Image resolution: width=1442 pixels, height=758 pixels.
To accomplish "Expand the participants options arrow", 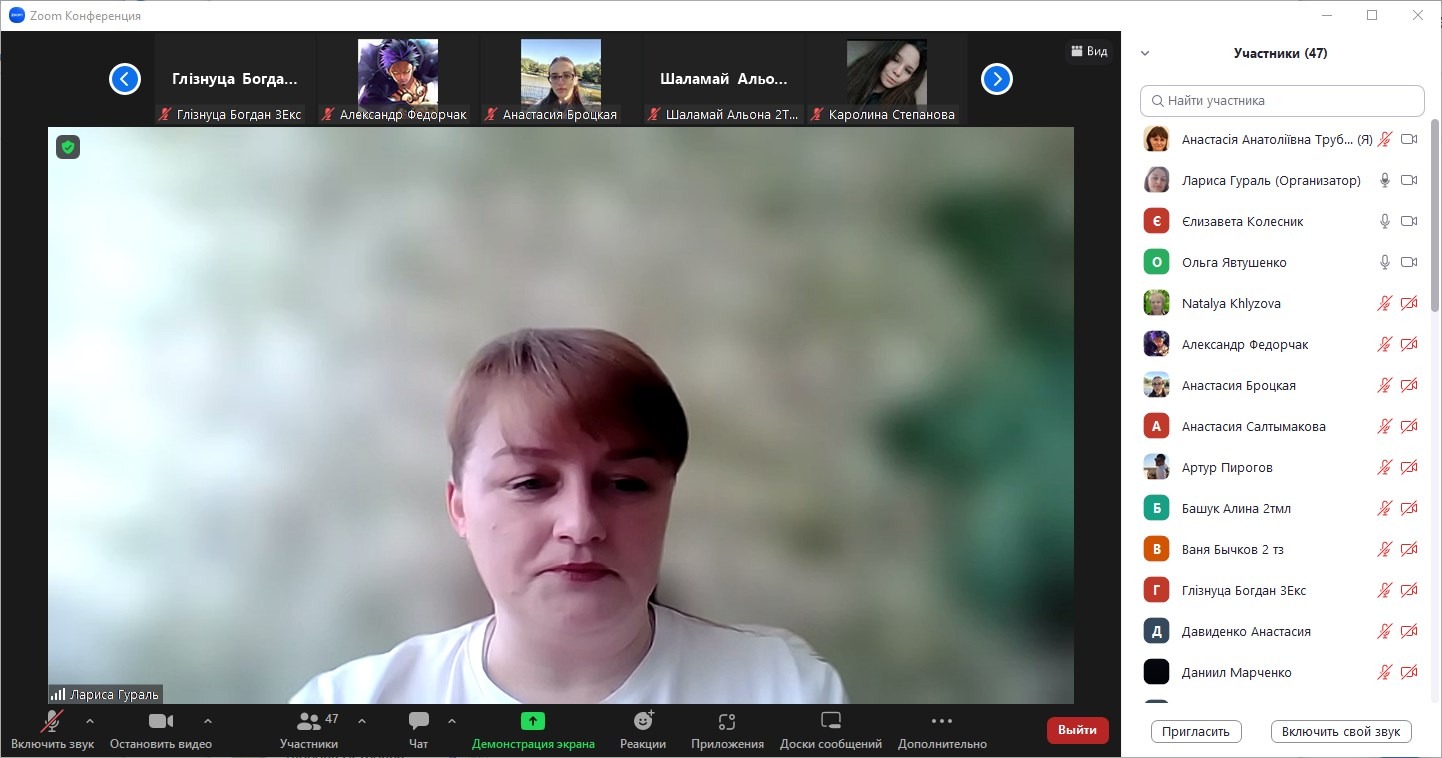I will point(362,721).
